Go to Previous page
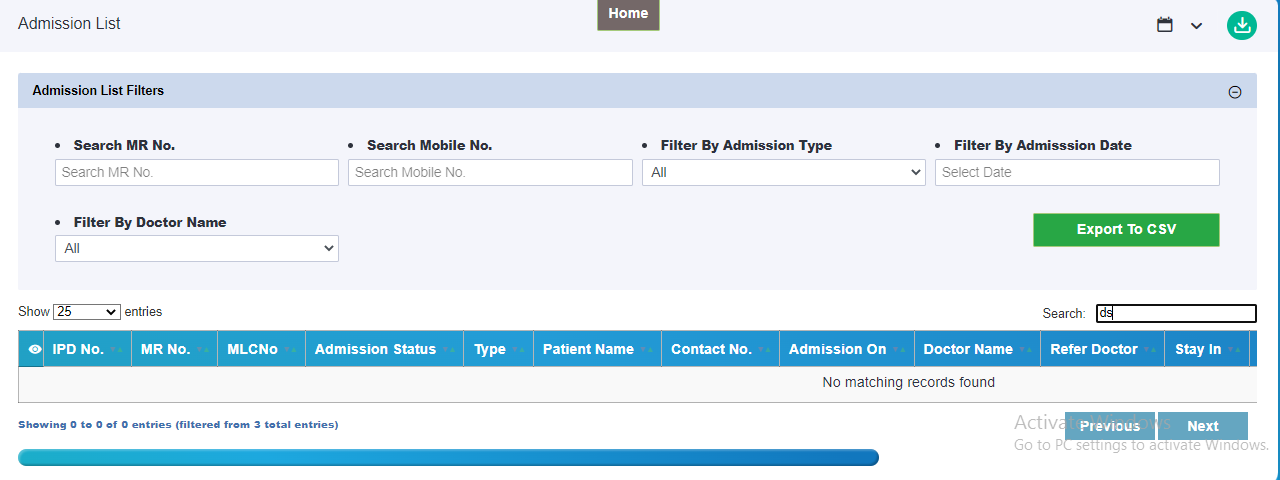Viewport: 1280px width, 480px height. [x=1110, y=426]
